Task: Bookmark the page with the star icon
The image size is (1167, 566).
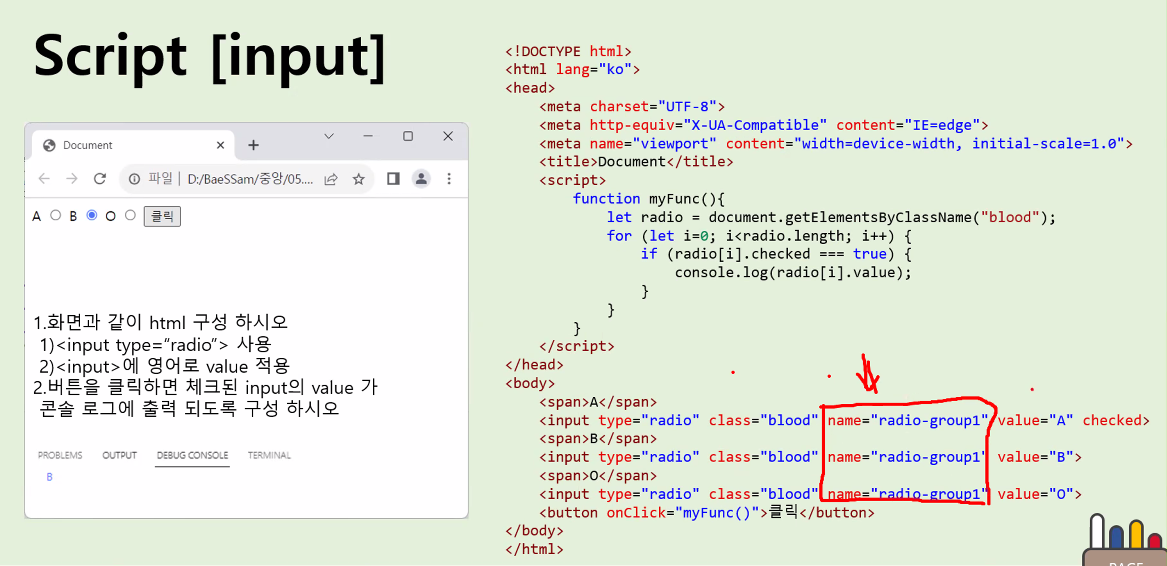Action: [359, 179]
